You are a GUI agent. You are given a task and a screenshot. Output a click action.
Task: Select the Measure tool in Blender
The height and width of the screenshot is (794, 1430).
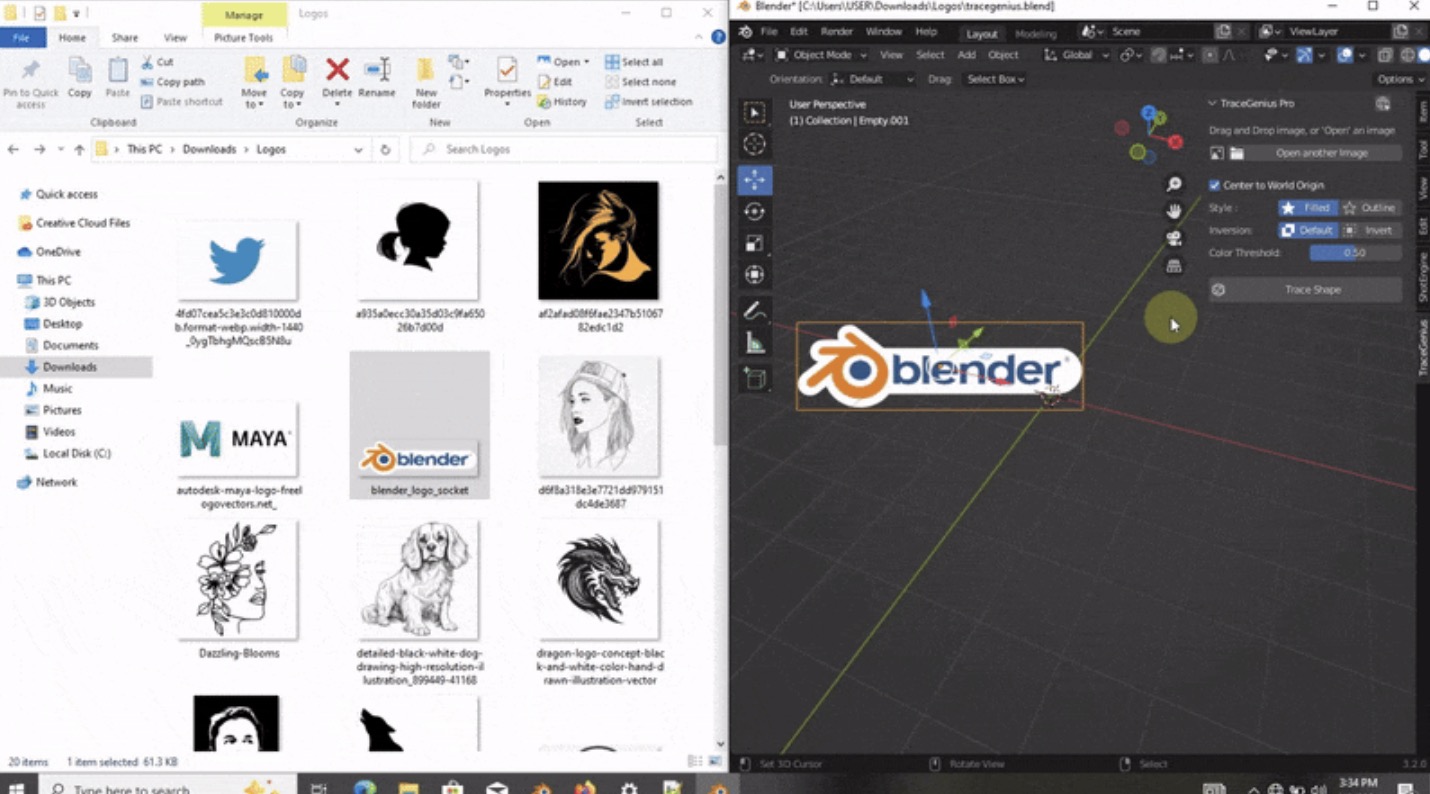point(754,343)
